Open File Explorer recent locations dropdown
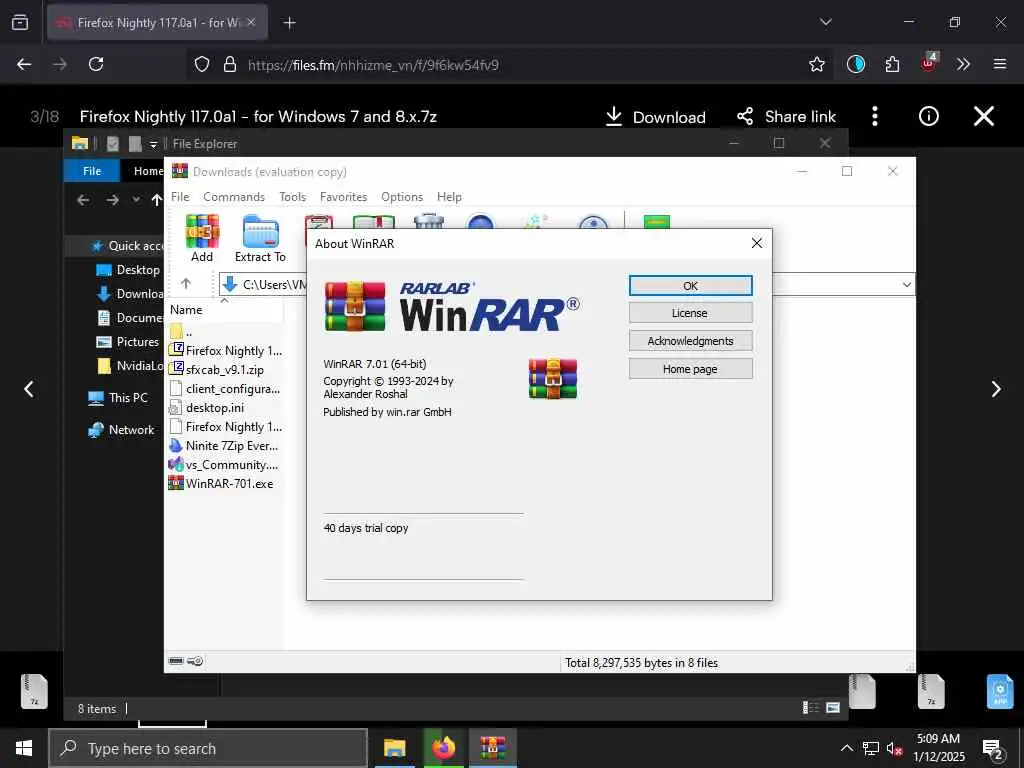Screen dimensions: 1024x768 [x=136, y=200]
